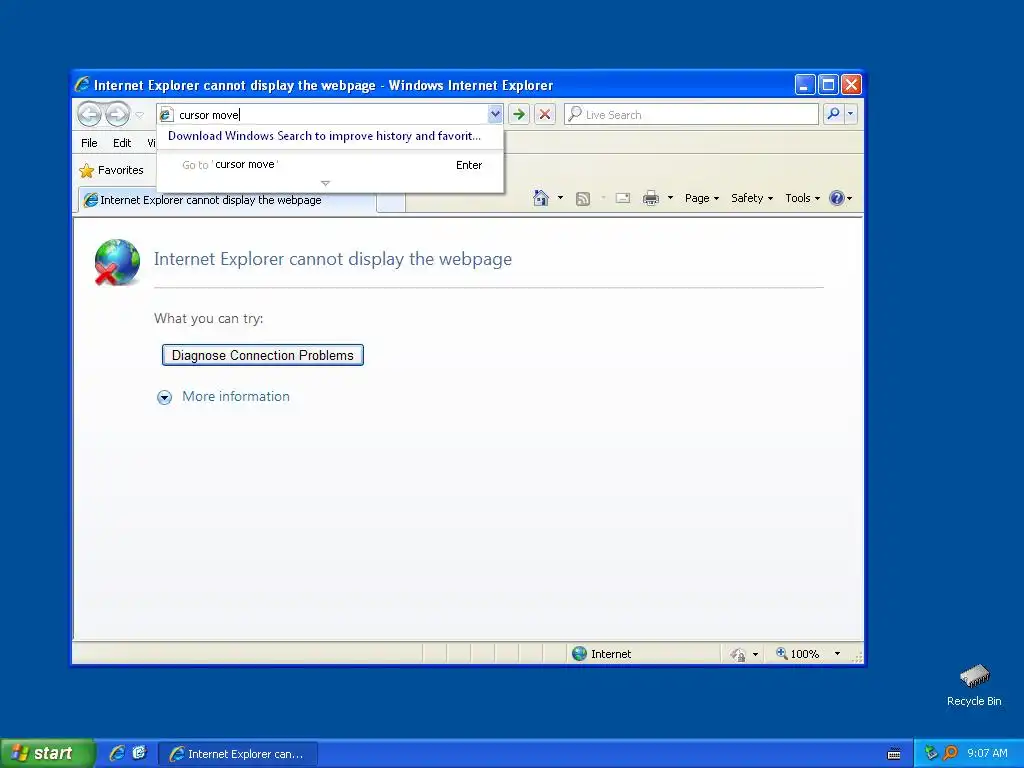
Task: Open the Edit menu
Action: click(121, 143)
